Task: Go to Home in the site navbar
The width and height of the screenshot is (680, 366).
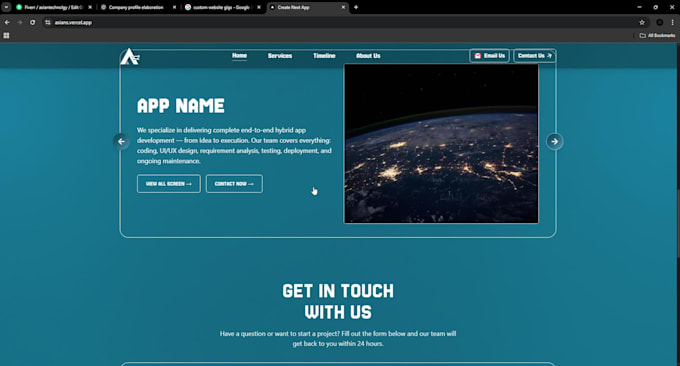Action: click(239, 56)
